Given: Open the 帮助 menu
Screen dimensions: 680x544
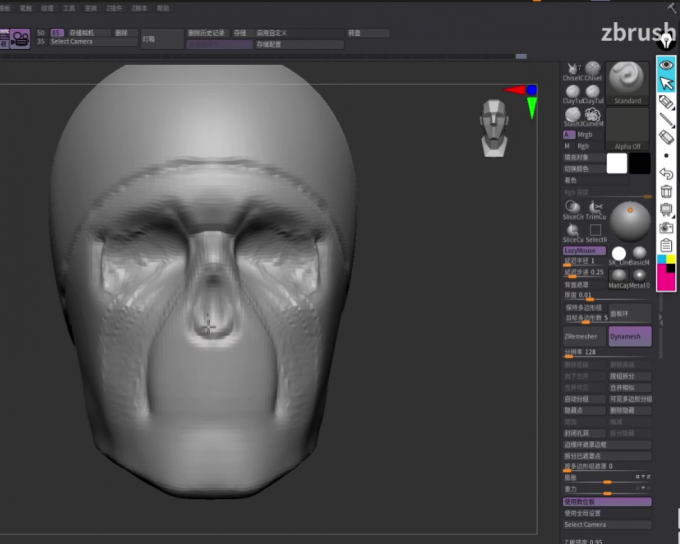Looking at the screenshot, I should 163,8.
